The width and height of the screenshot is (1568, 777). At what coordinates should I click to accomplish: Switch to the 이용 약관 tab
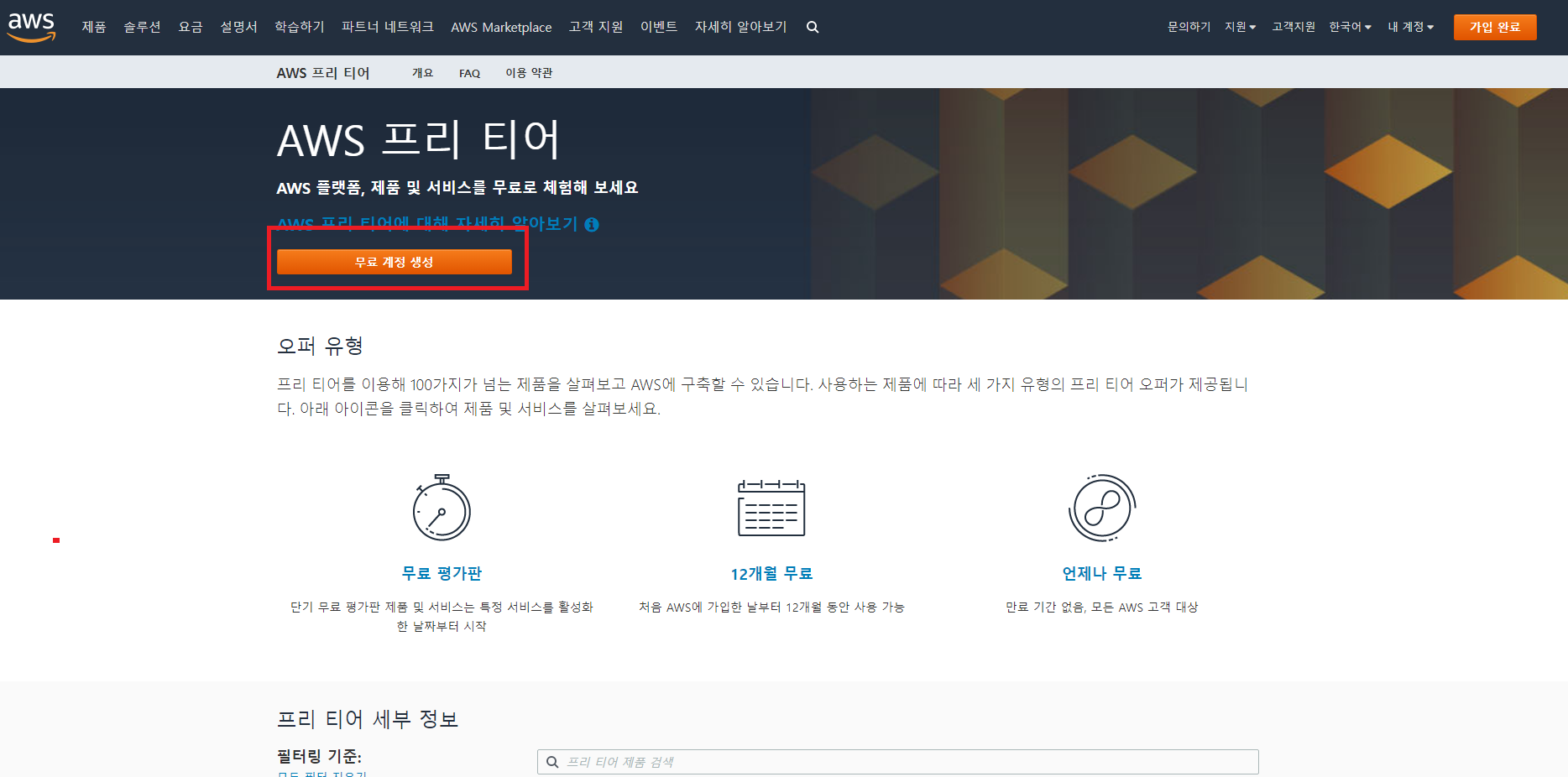coord(529,73)
